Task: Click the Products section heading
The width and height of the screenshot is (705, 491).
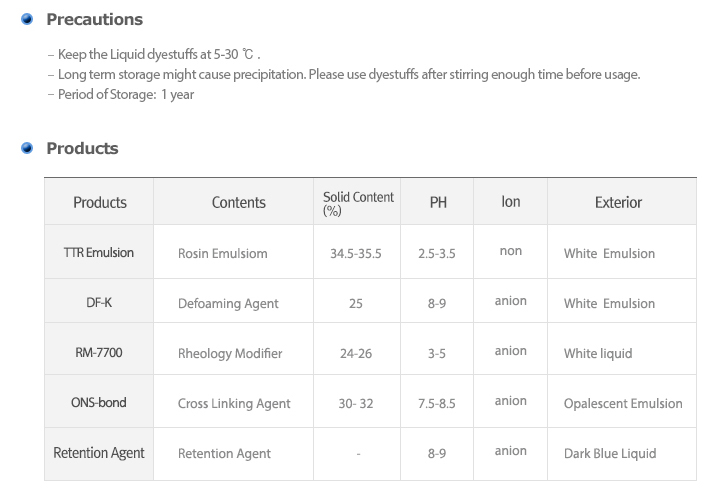Action: [x=82, y=148]
